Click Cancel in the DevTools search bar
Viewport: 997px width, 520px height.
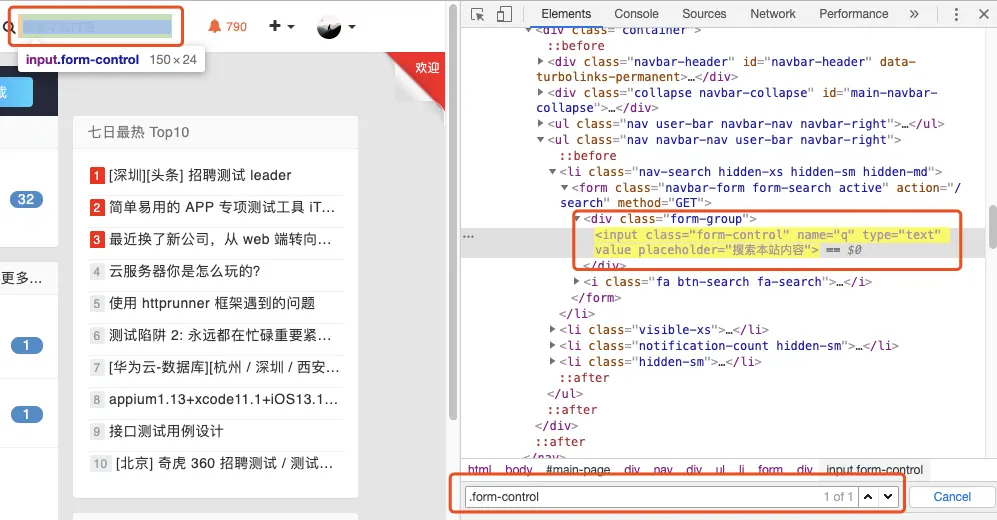click(952, 496)
